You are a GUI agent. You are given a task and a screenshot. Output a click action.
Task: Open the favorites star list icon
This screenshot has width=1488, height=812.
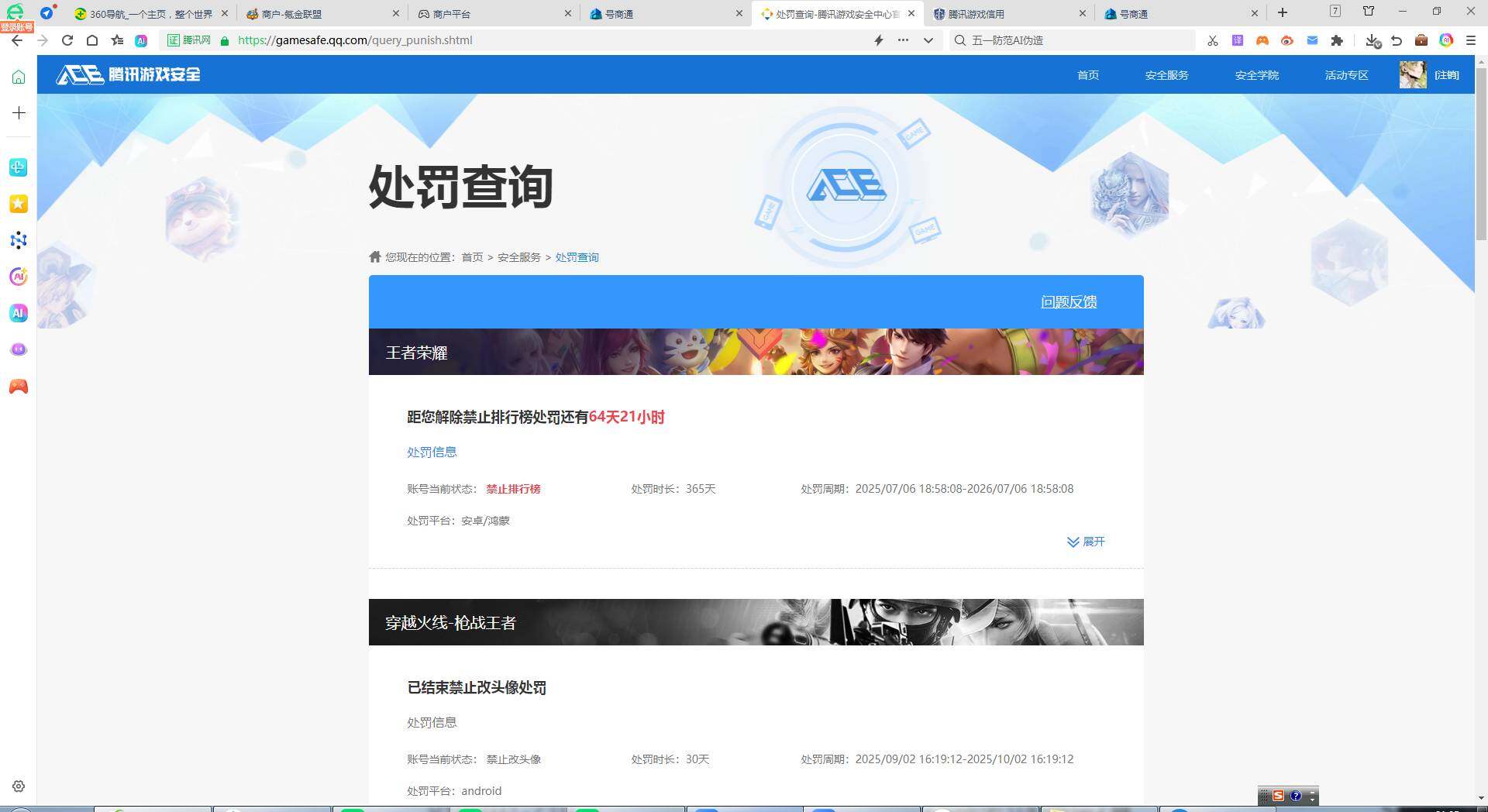click(117, 40)
